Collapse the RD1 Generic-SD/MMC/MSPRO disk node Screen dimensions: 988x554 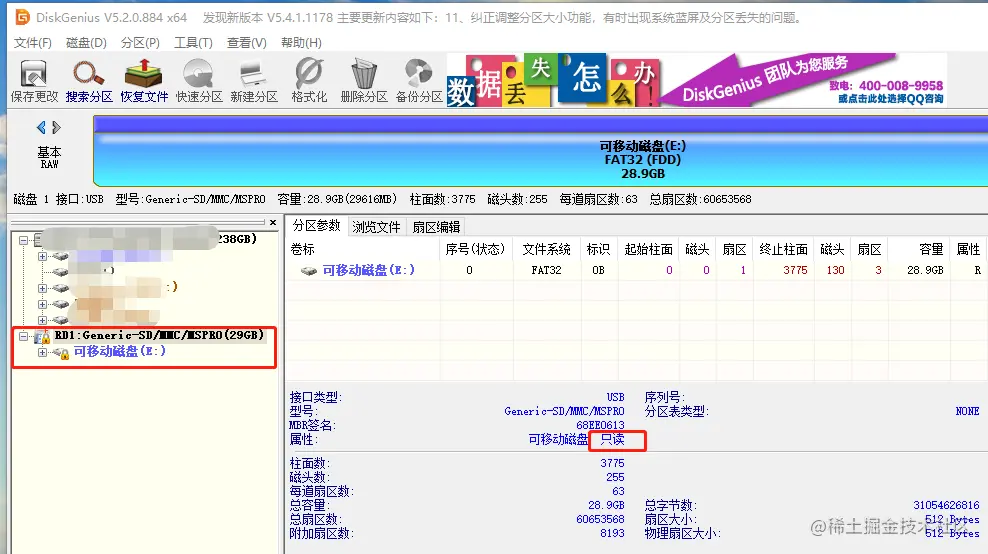24,337
